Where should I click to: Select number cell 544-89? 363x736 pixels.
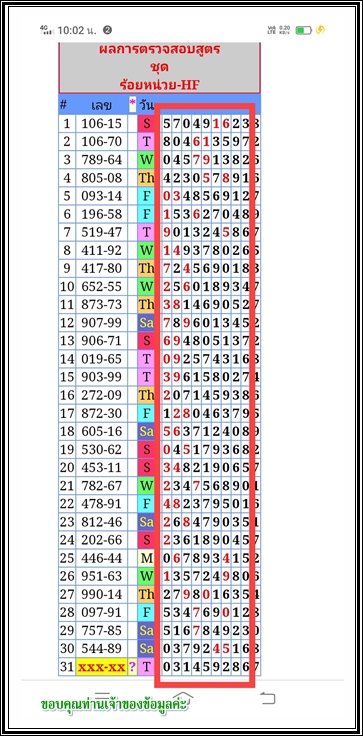click(x=101, y=648)
